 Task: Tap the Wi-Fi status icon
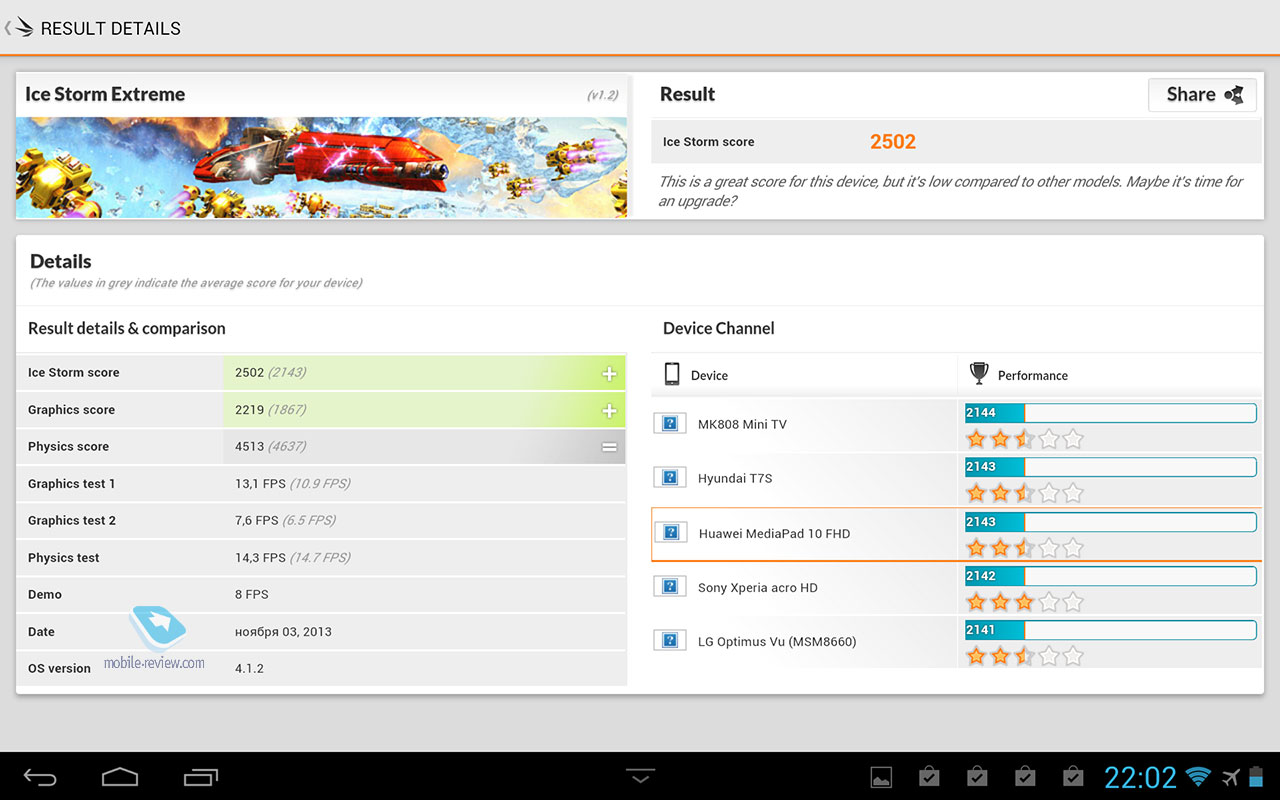1198,777
